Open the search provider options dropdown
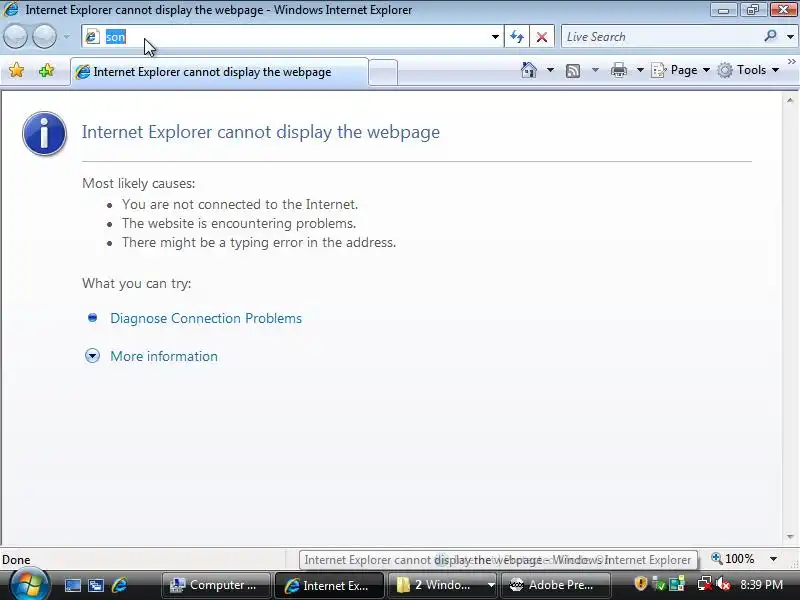 tap(790, 37)
